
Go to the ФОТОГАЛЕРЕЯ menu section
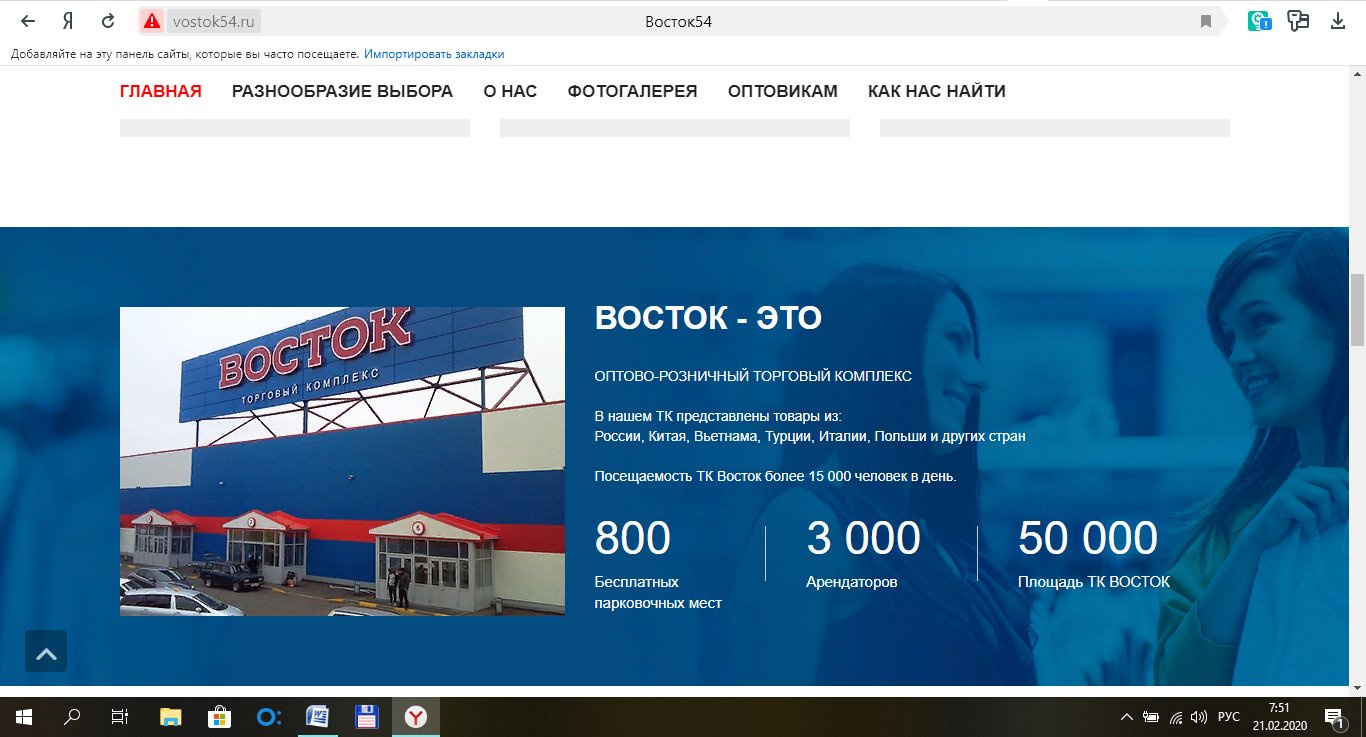[632, 91]
